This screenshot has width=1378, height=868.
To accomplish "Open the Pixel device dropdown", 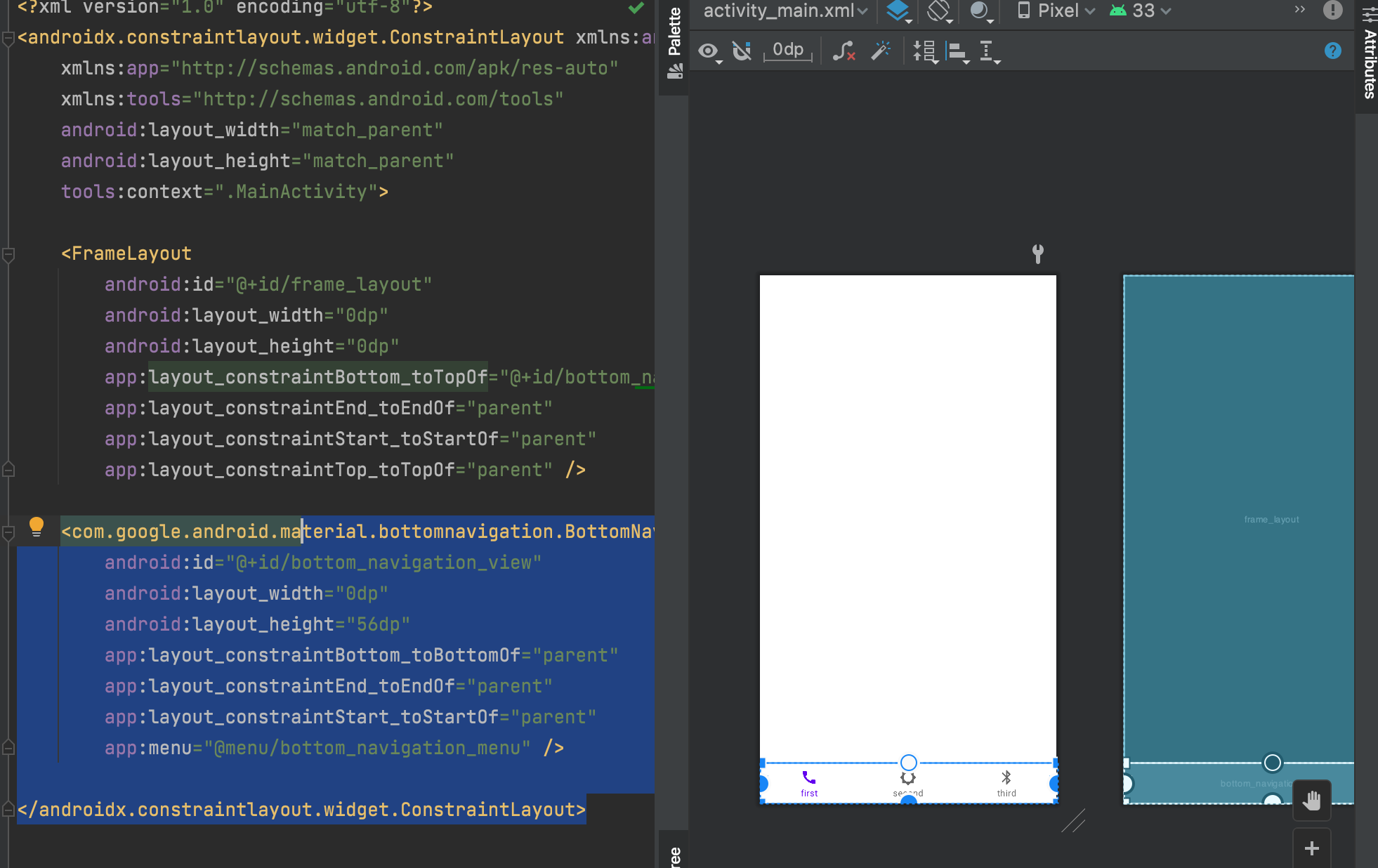I will point(1056,11).
